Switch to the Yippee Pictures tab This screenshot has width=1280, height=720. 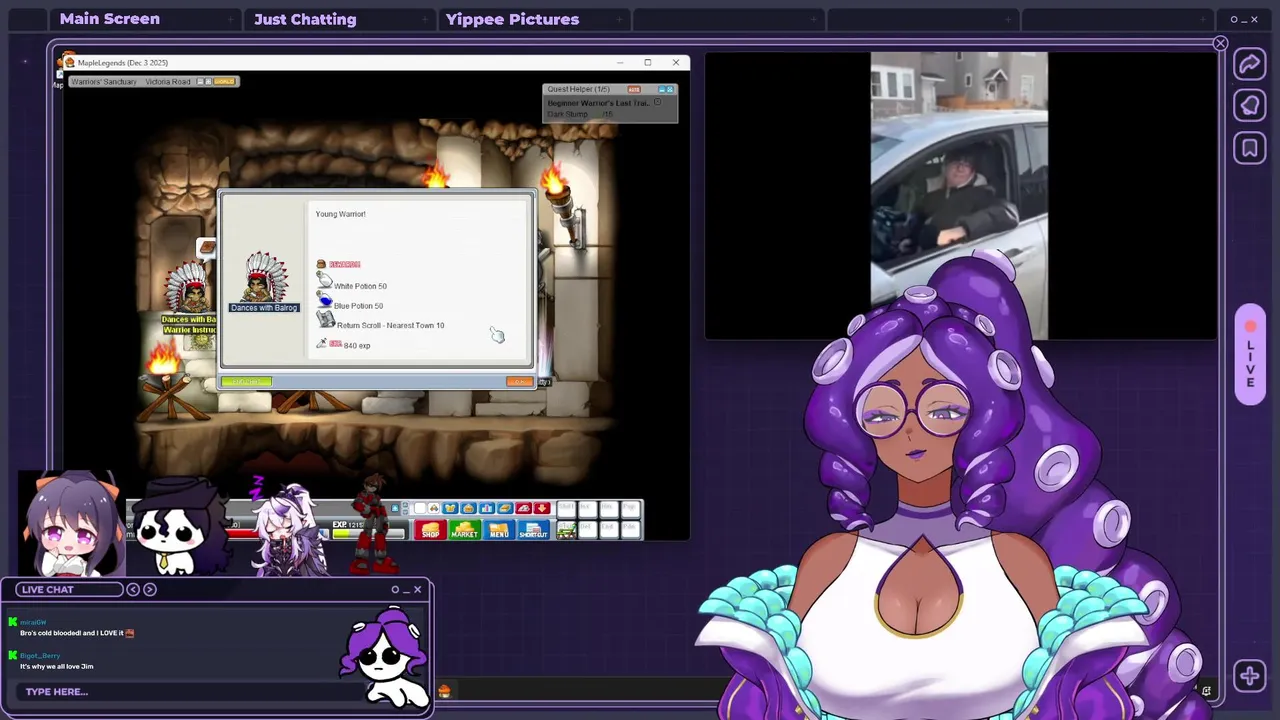(512, 19)
